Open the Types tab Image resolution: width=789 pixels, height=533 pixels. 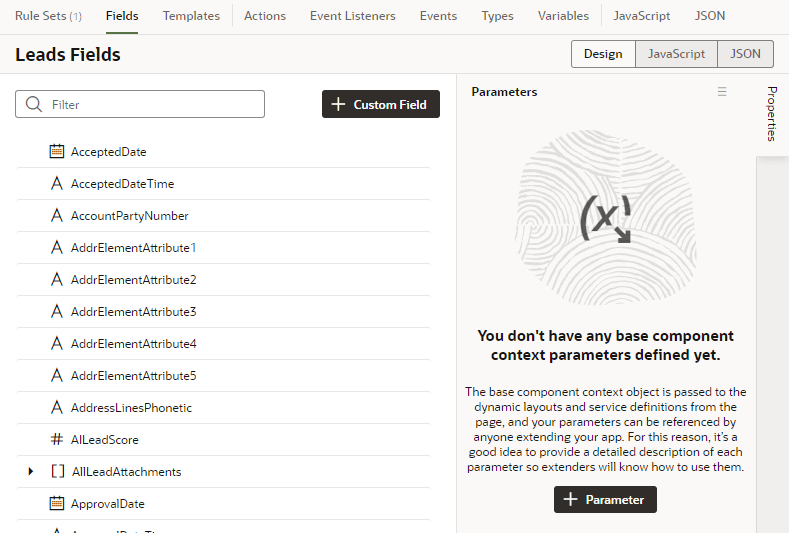point(497,16)
